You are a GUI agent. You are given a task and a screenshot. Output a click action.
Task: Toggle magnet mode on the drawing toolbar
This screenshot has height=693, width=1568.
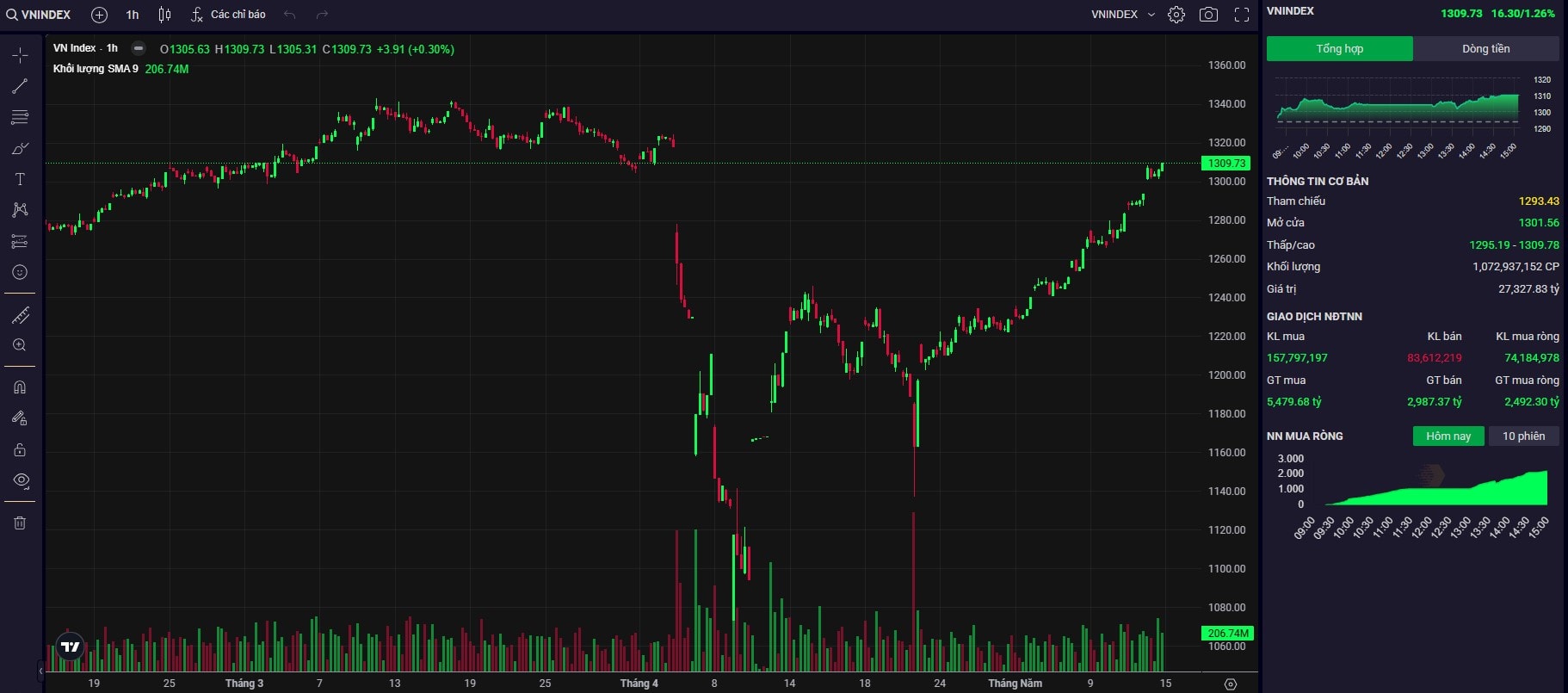[20, 387]
